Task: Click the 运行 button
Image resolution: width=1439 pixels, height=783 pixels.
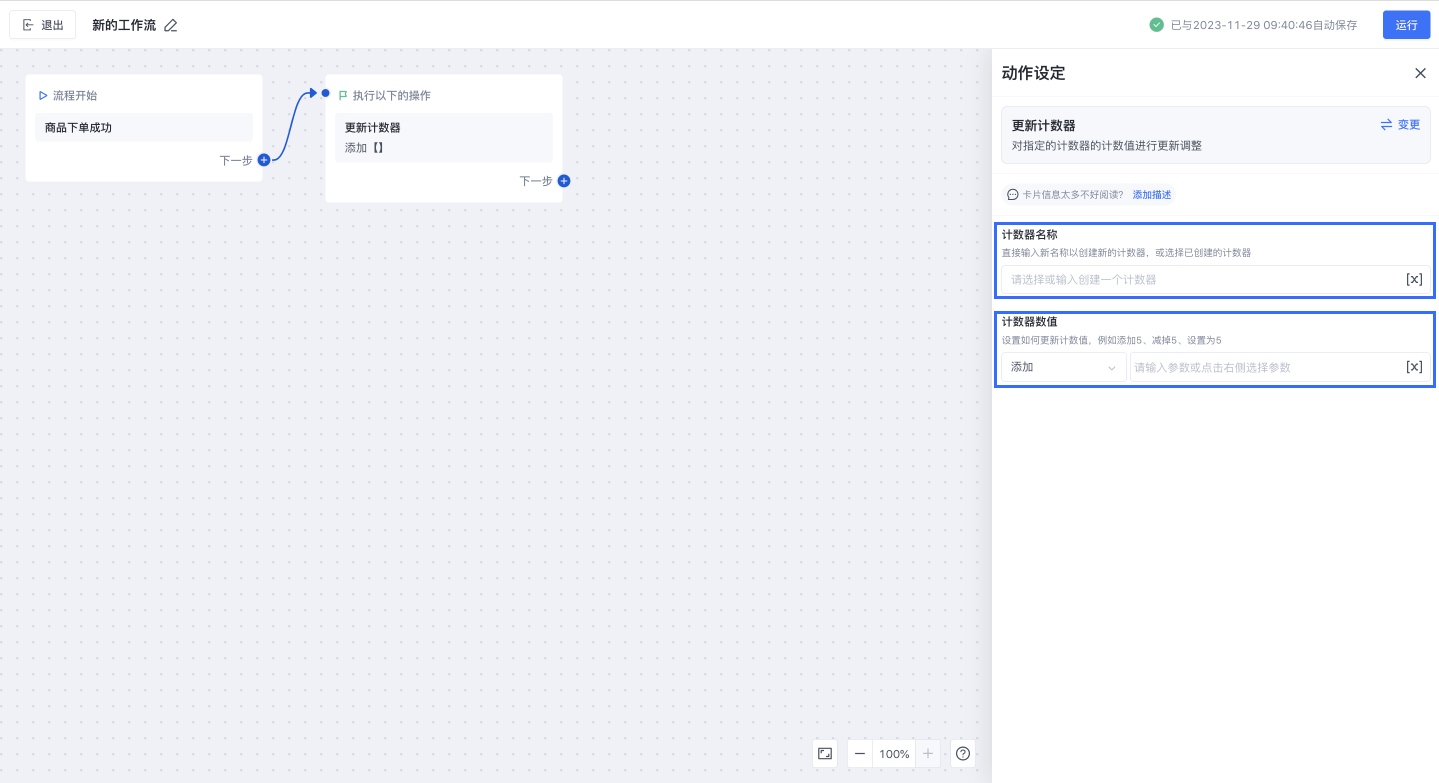Action: pos(1406,25)
